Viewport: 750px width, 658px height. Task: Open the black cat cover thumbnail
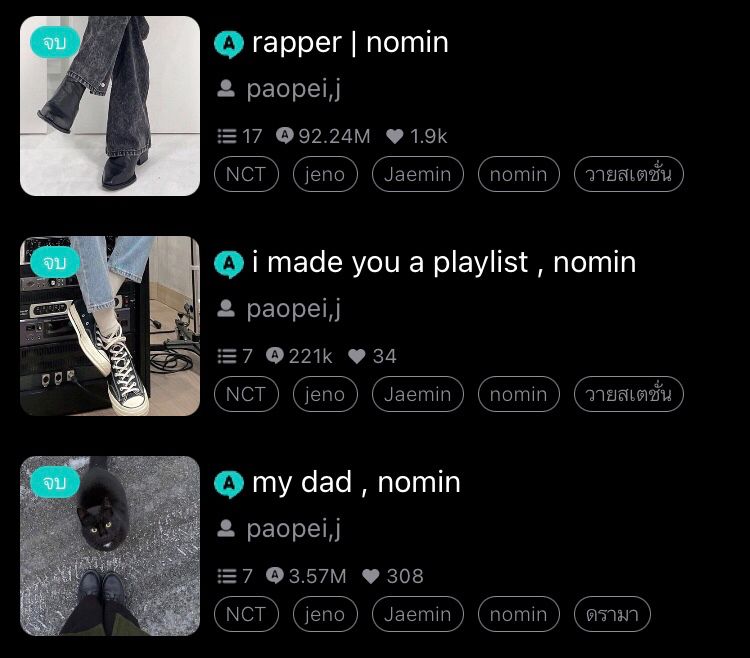tap(110, 546)
